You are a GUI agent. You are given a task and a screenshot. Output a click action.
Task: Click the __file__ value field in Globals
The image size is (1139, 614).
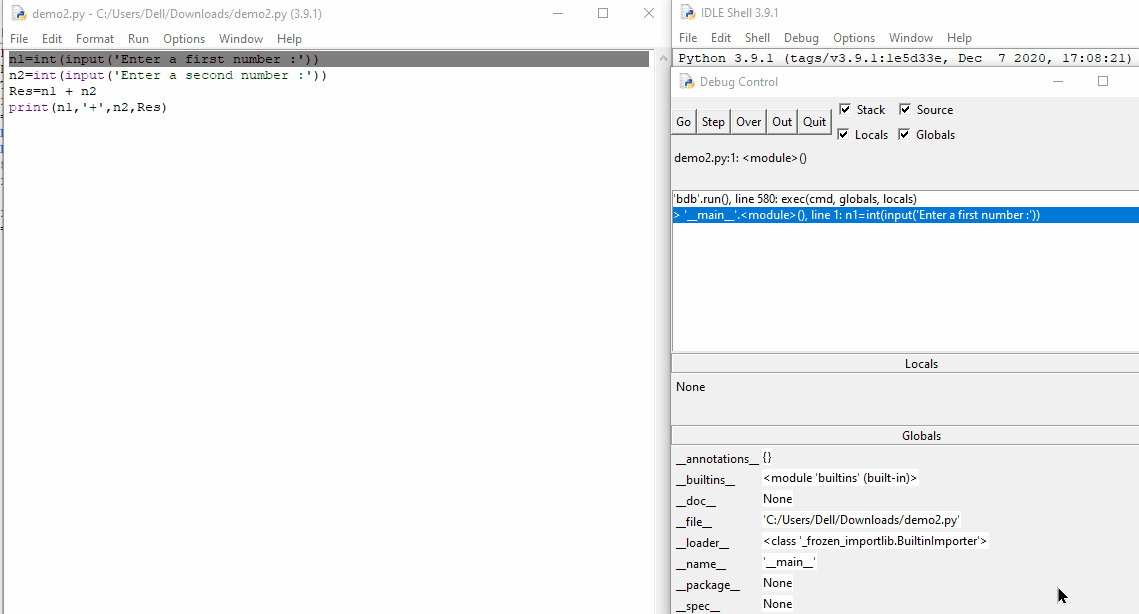(861, 520)
